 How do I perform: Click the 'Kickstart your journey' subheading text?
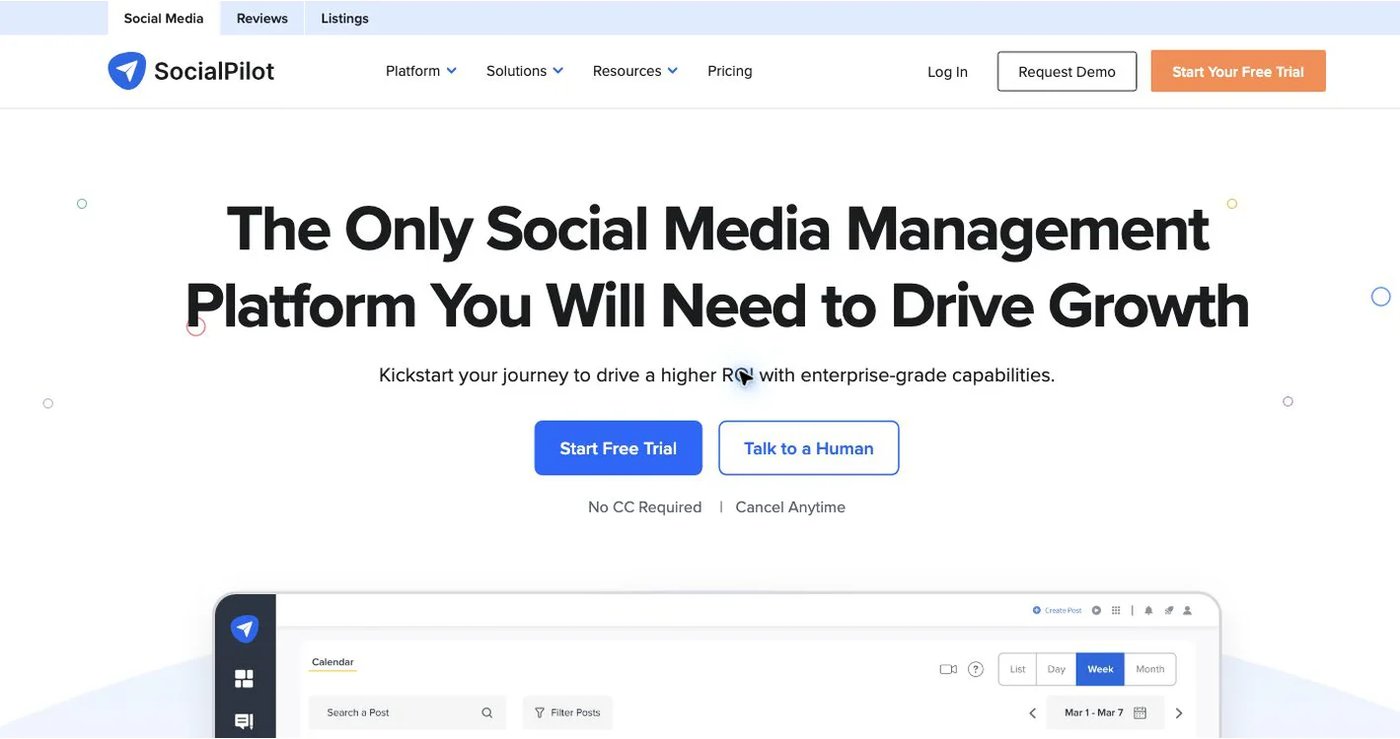[x=717, y=376]
